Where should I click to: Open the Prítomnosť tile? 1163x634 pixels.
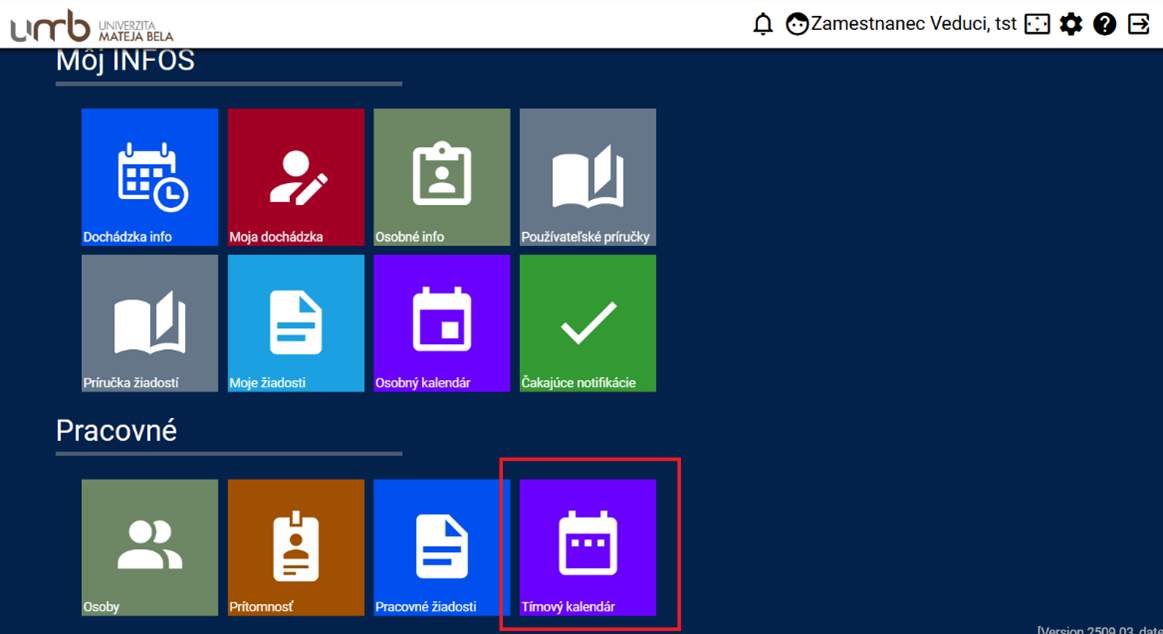296,547
